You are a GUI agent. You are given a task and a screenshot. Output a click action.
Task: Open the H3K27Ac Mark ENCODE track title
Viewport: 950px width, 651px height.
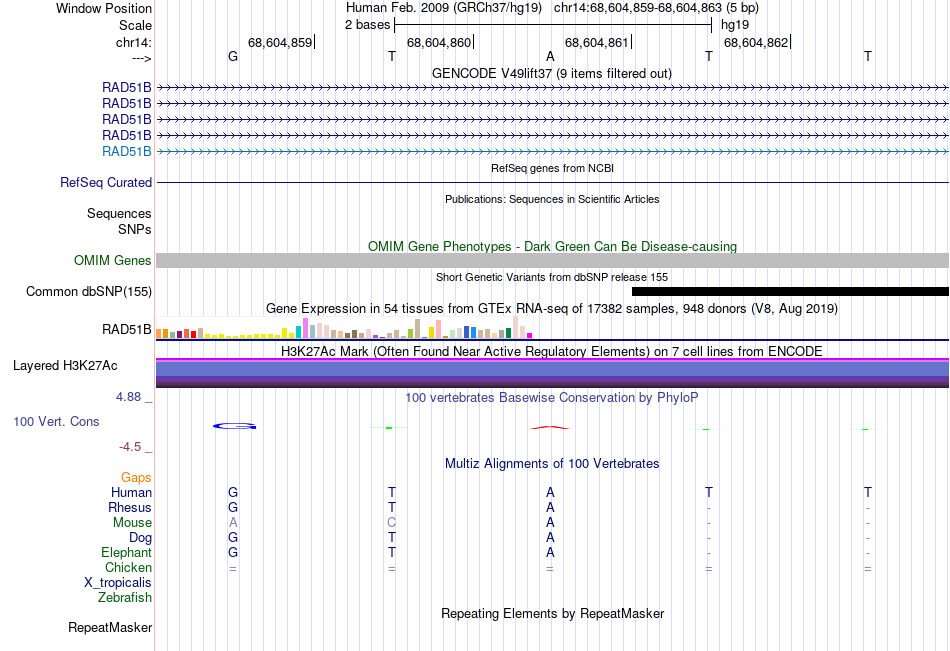pyautogui.click(x=551, y=352)
